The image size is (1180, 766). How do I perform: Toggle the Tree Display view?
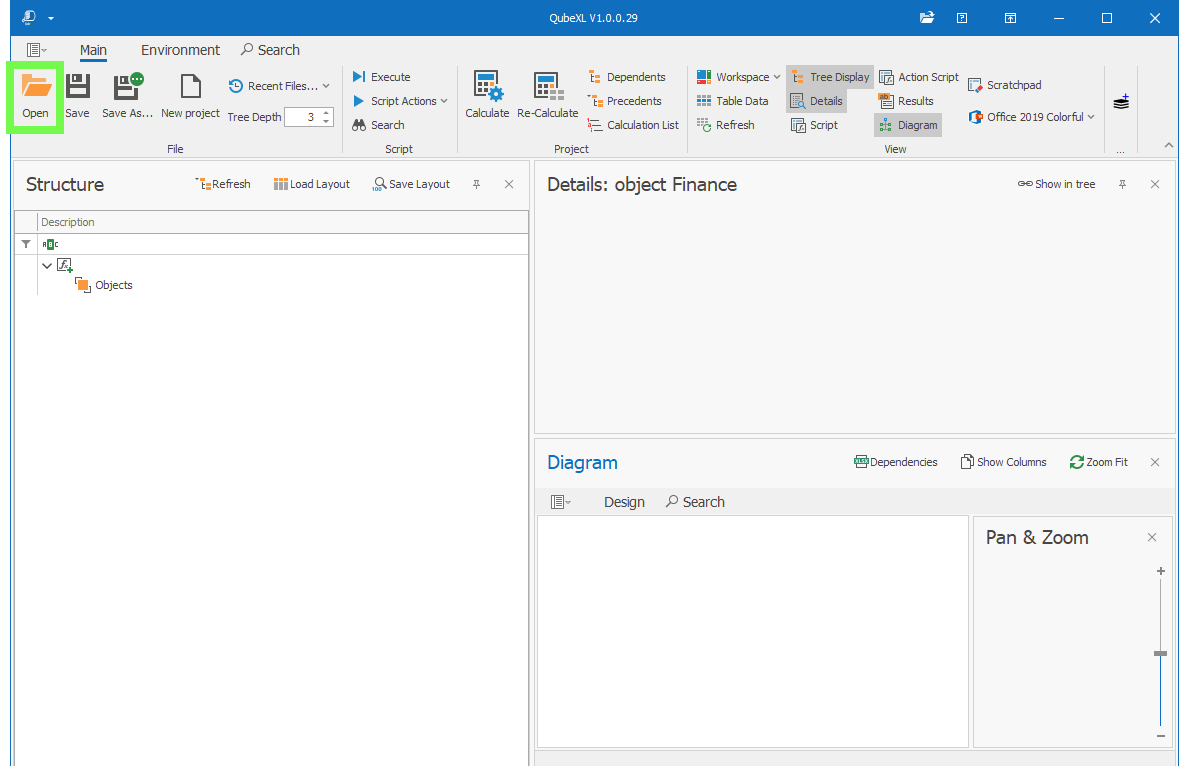pos(830,77)
